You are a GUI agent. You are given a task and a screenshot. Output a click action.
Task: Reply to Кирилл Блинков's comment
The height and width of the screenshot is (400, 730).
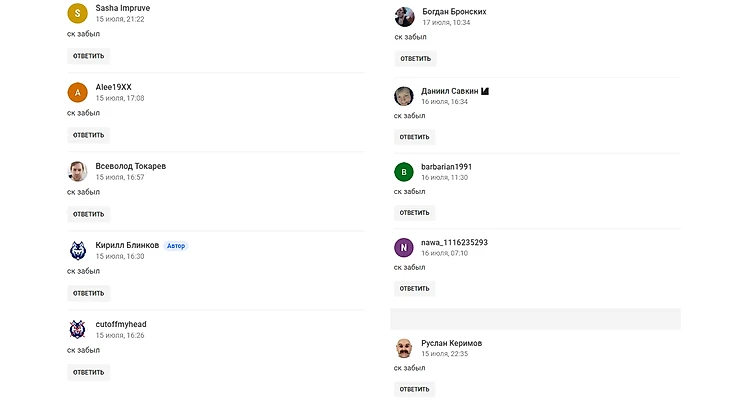(88, 293)
